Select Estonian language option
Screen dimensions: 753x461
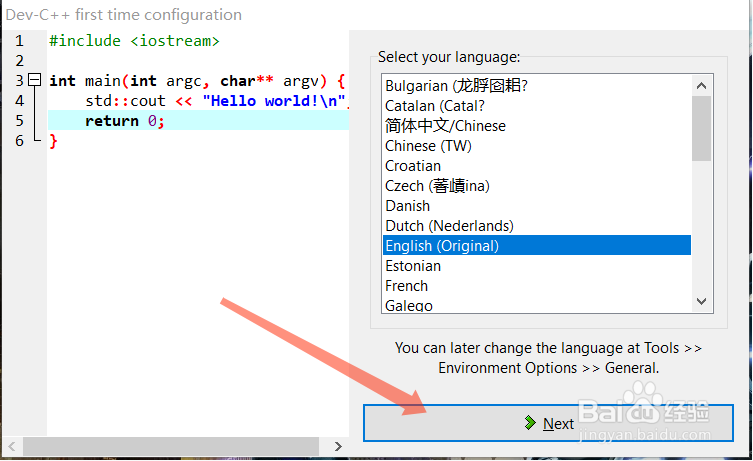[x=536, y=266]
